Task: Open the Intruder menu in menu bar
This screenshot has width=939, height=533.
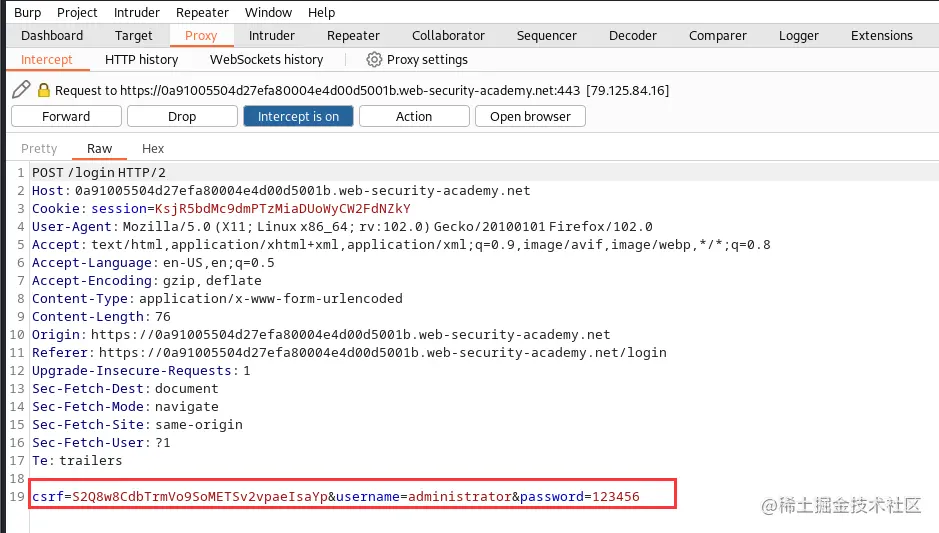Action: (137, 12)
